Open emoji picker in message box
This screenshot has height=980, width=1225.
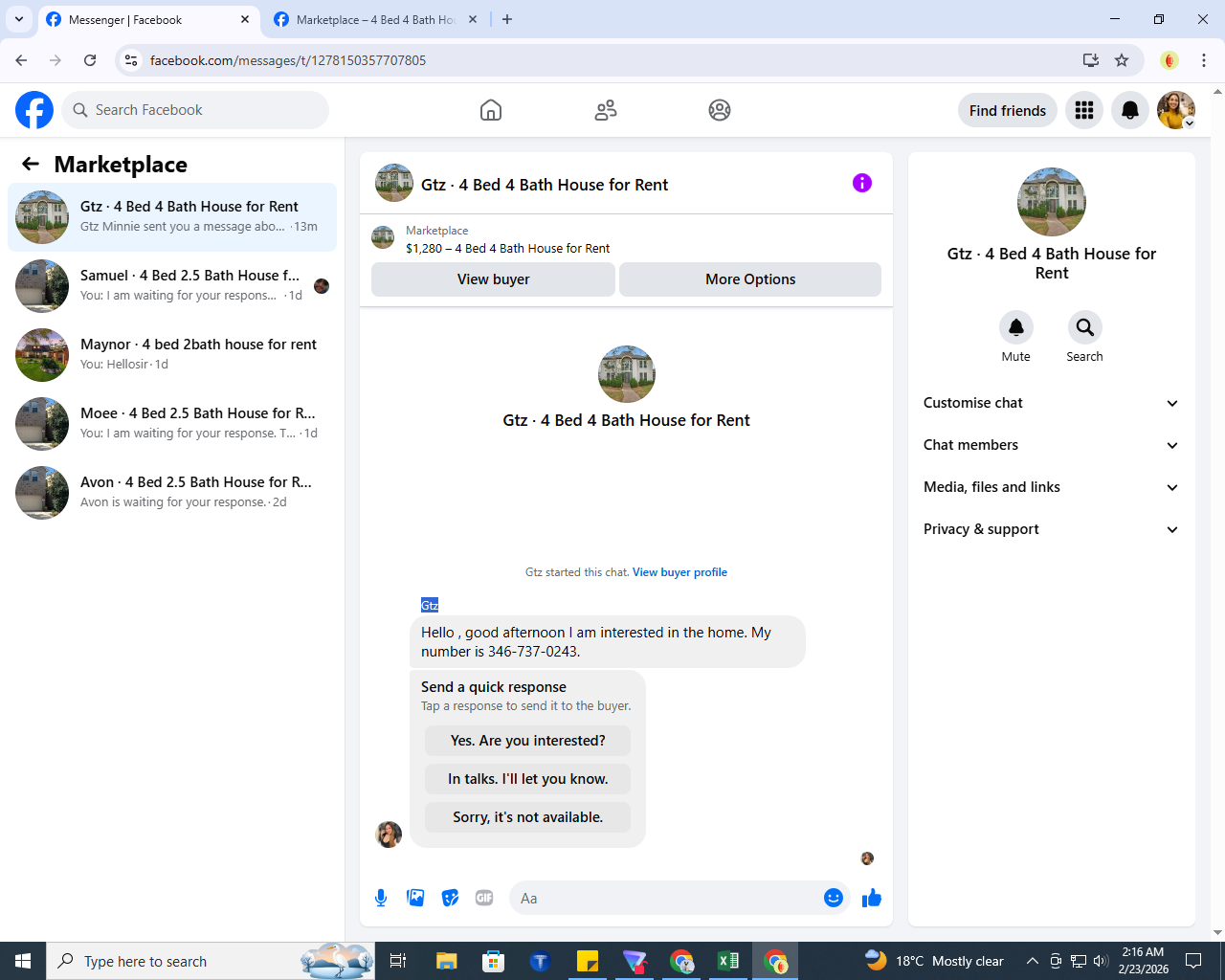[x=834, y=898]
